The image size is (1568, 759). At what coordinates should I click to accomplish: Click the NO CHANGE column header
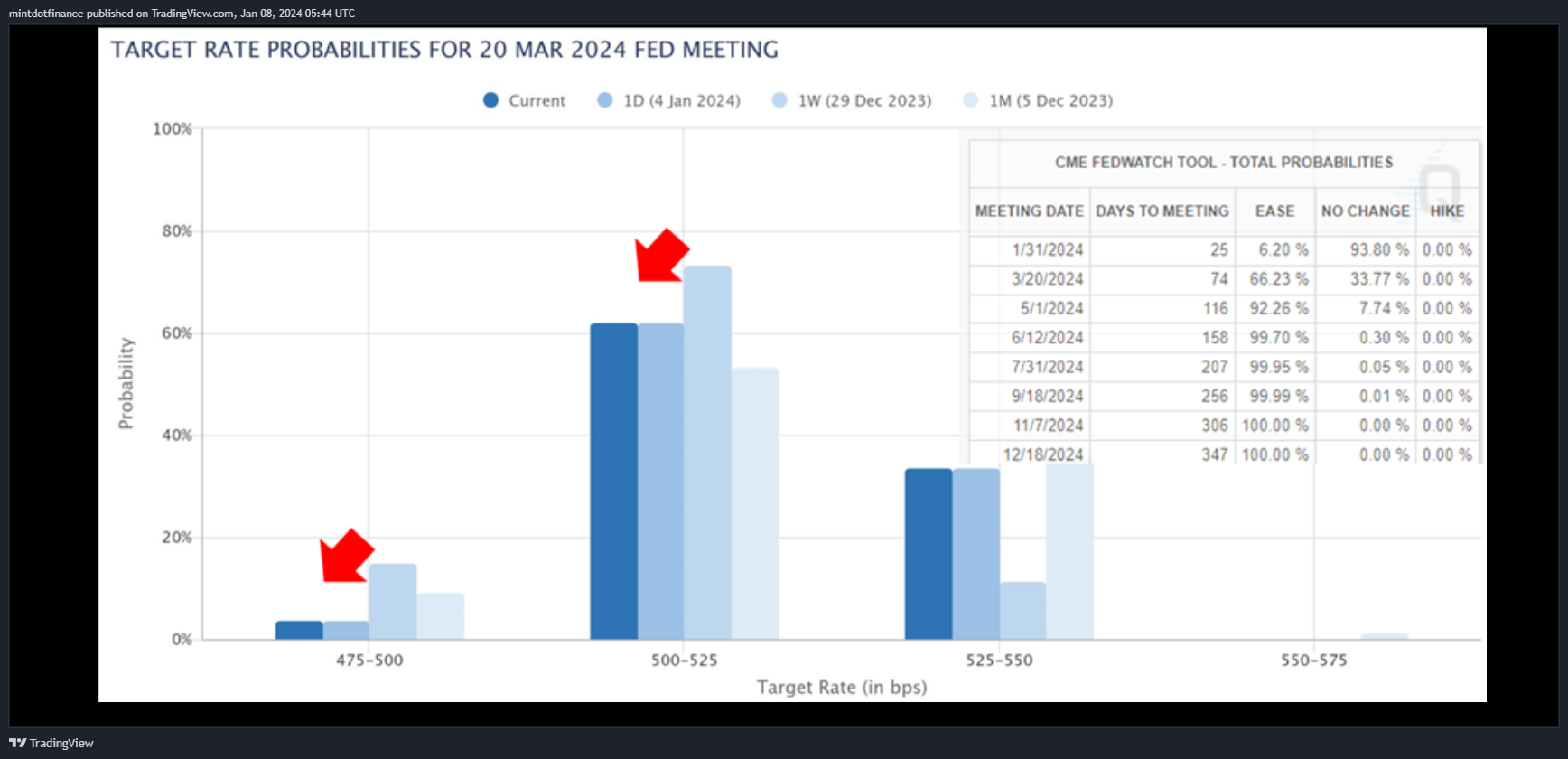point(1365,211)
